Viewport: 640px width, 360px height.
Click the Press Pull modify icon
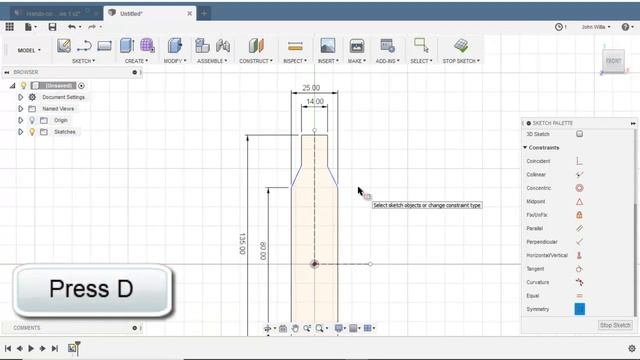pos(175,46)
